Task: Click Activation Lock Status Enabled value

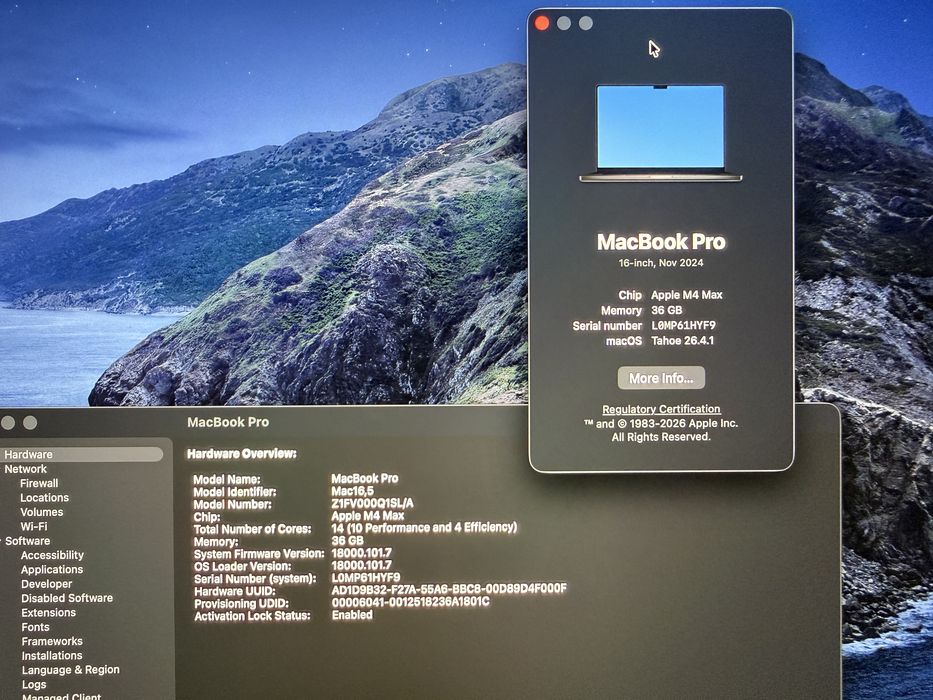Action: 352,615
